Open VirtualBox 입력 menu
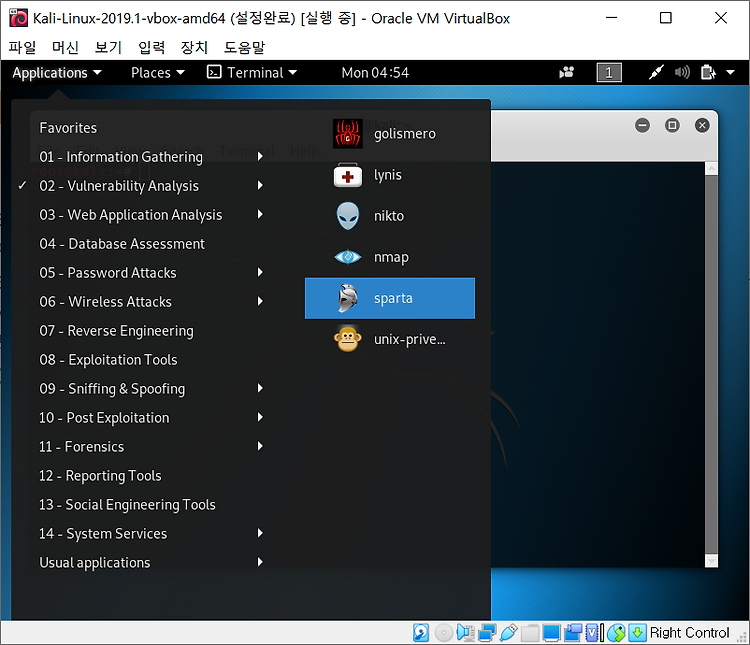Viewport: 750px width, 645px height. pyautogui.click(x=151, y=47)
